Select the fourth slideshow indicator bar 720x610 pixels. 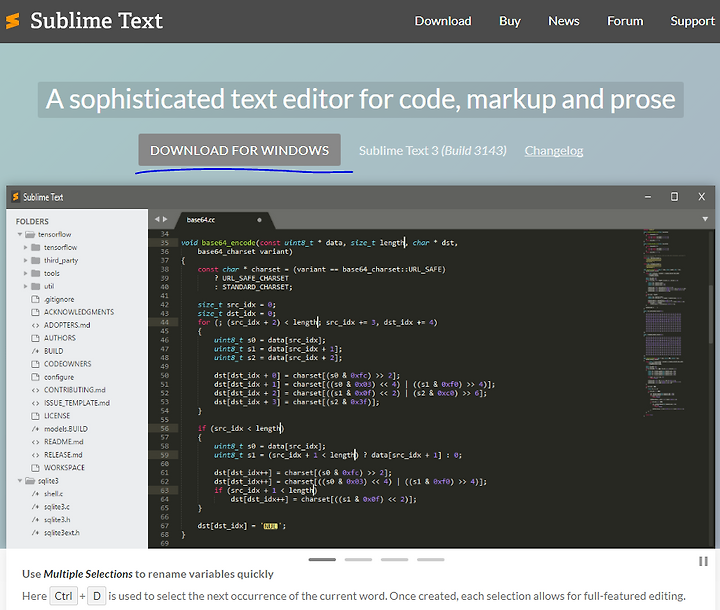431,559
